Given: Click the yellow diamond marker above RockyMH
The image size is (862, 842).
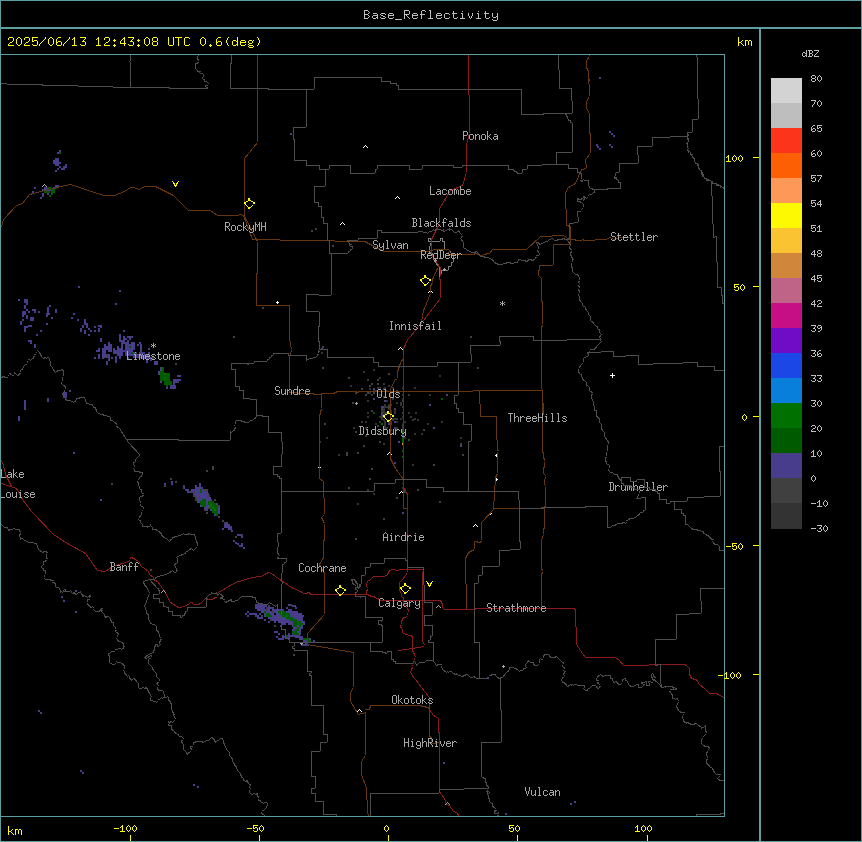Looking at the screenshot, I should click(x=250, y=204).
